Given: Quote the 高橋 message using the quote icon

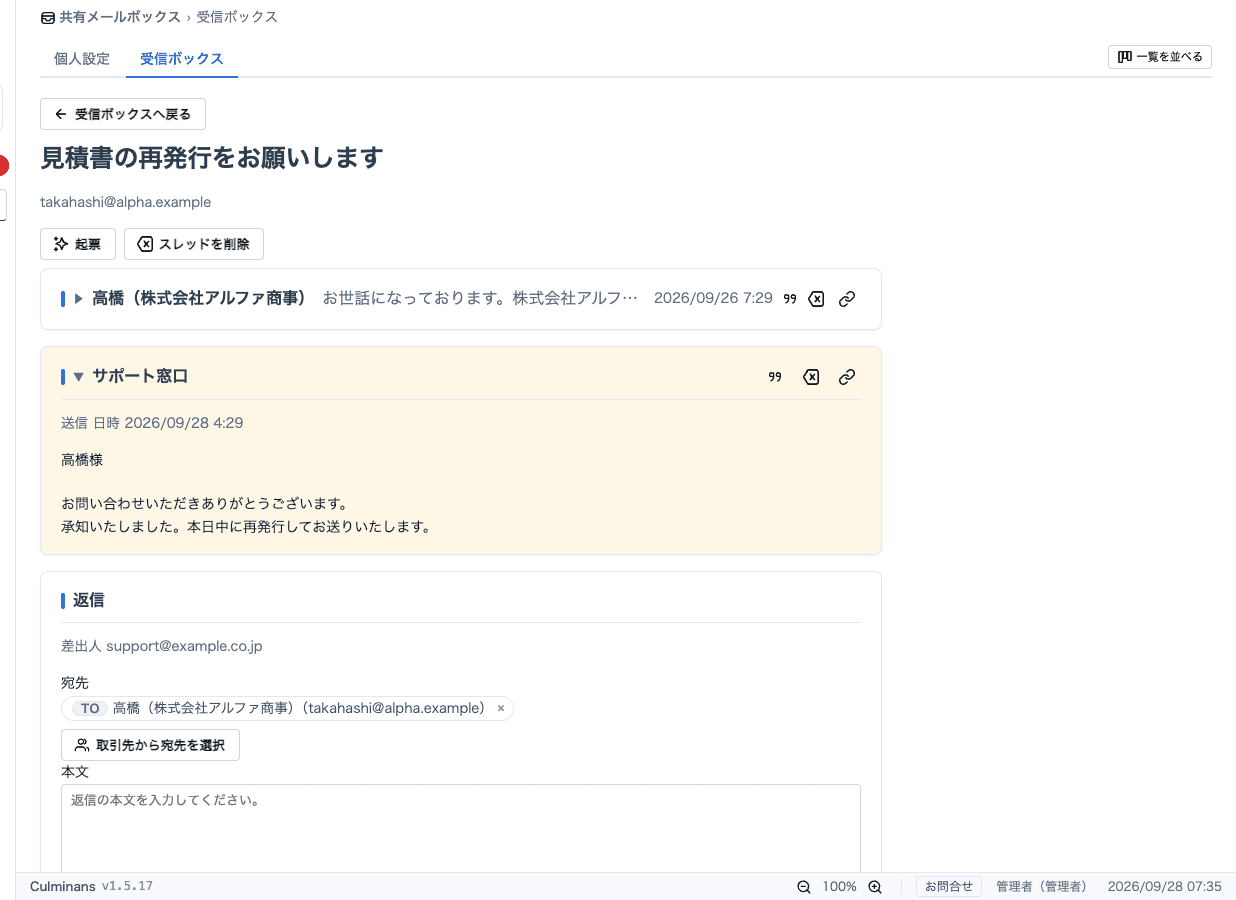Looking at the screenshot, I should tap(790, 299).
